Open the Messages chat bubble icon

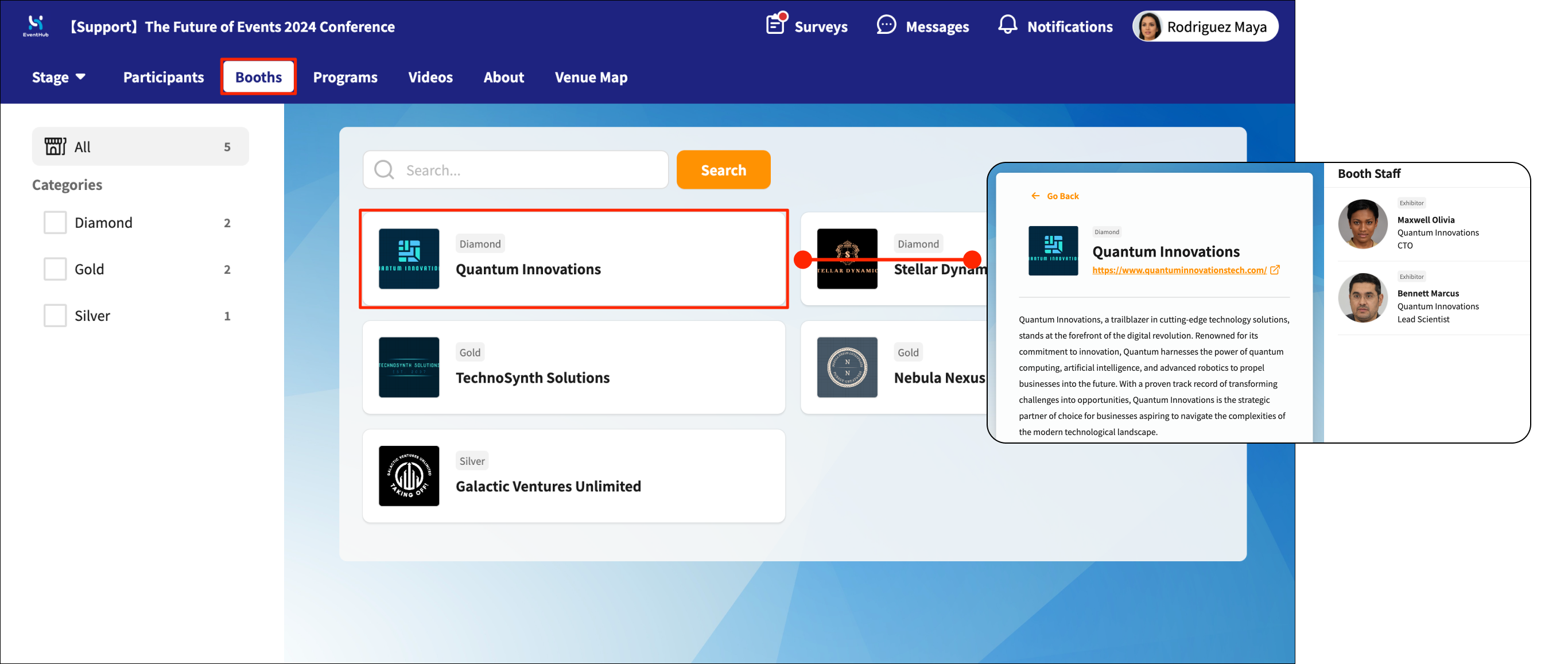(x=886, y=26)
